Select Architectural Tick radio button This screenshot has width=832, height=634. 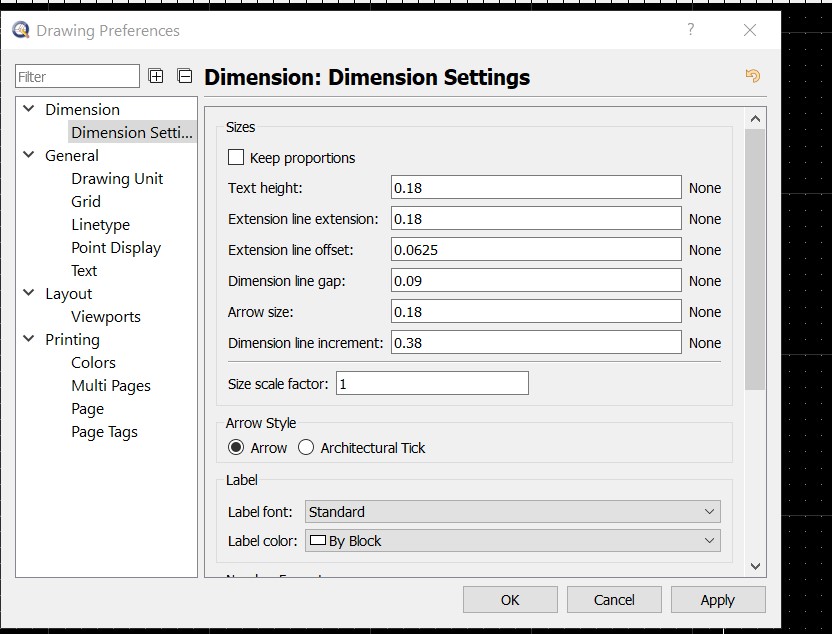306,447
